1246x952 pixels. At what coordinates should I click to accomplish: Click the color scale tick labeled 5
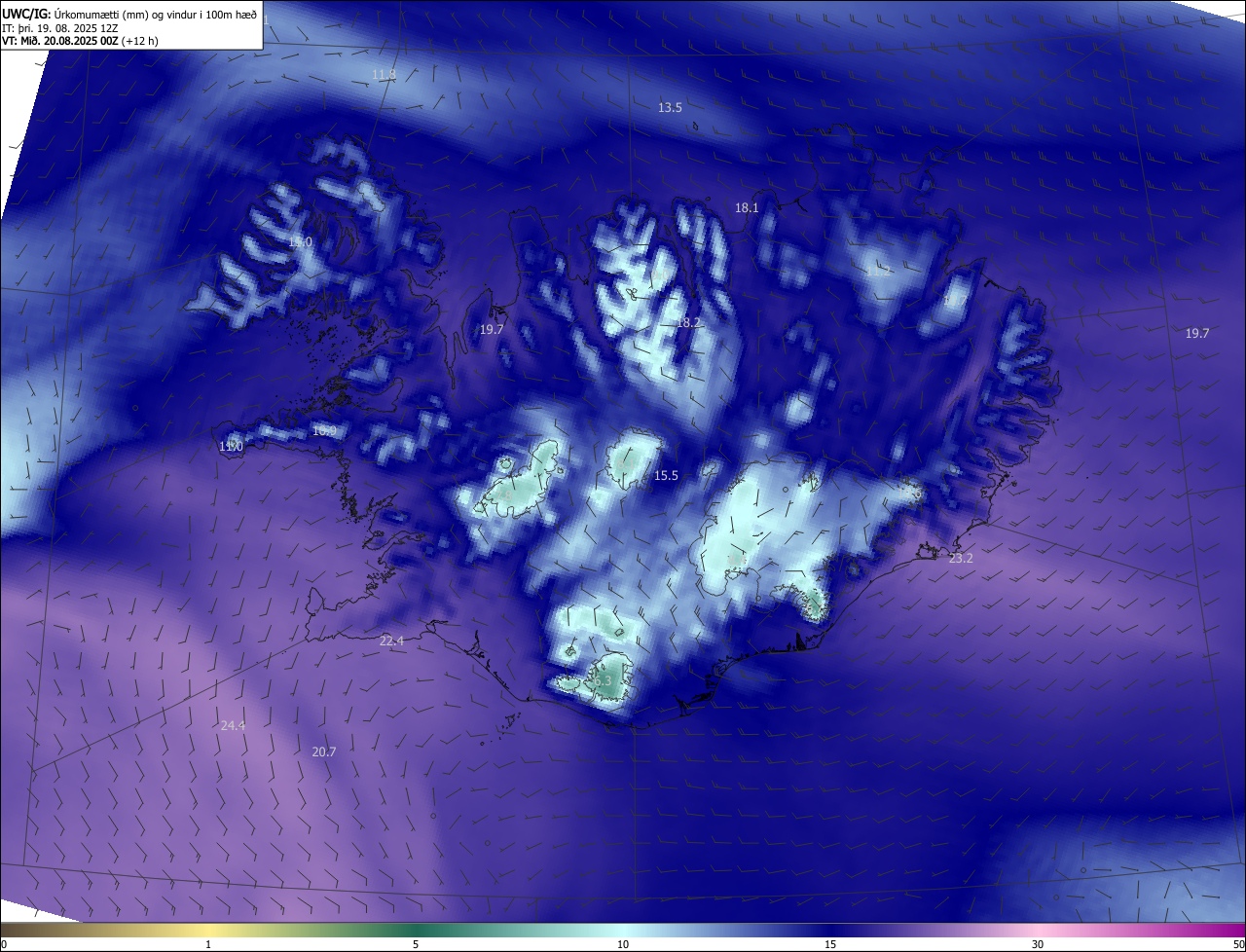tap(416, 944)
